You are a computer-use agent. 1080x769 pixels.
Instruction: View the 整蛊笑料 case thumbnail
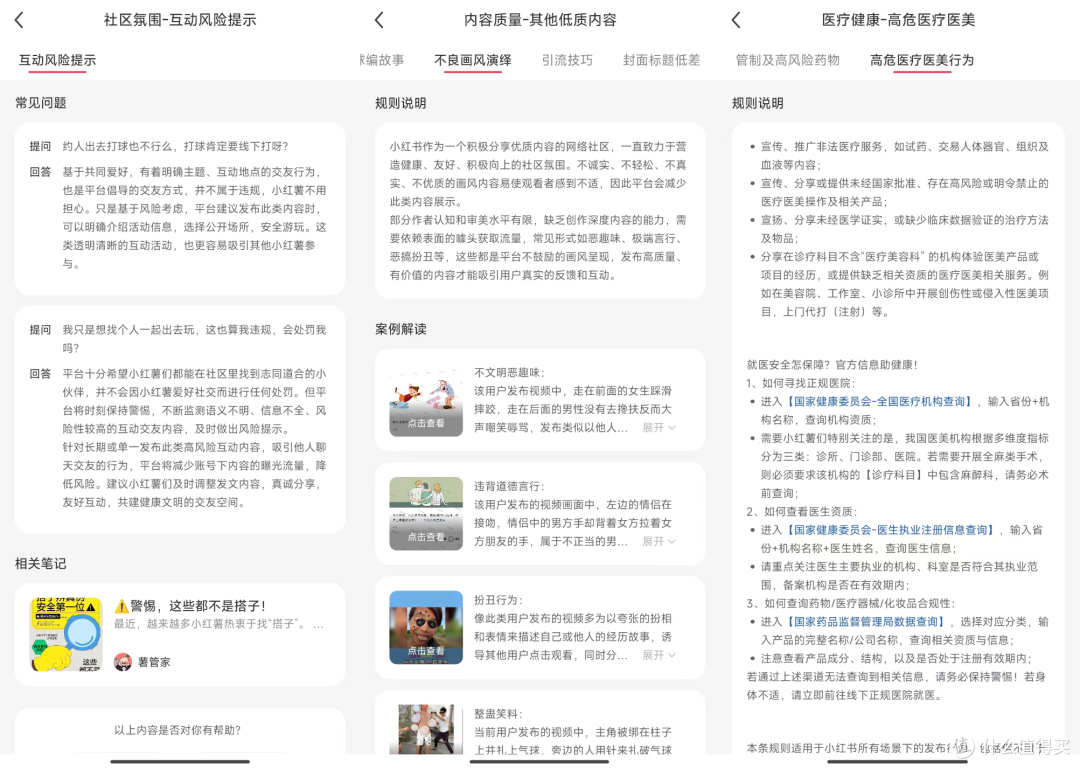[426, 729]
